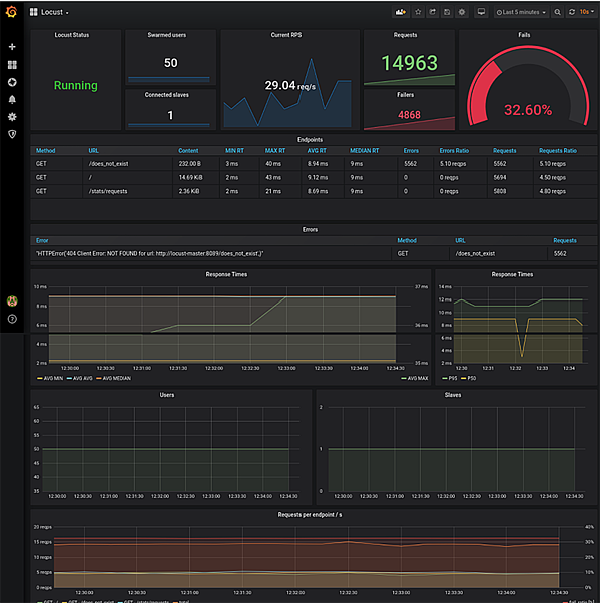Open the Failers panel title menu
The width and height of the screenshot is (600, 603).
[x=405, y=95]
